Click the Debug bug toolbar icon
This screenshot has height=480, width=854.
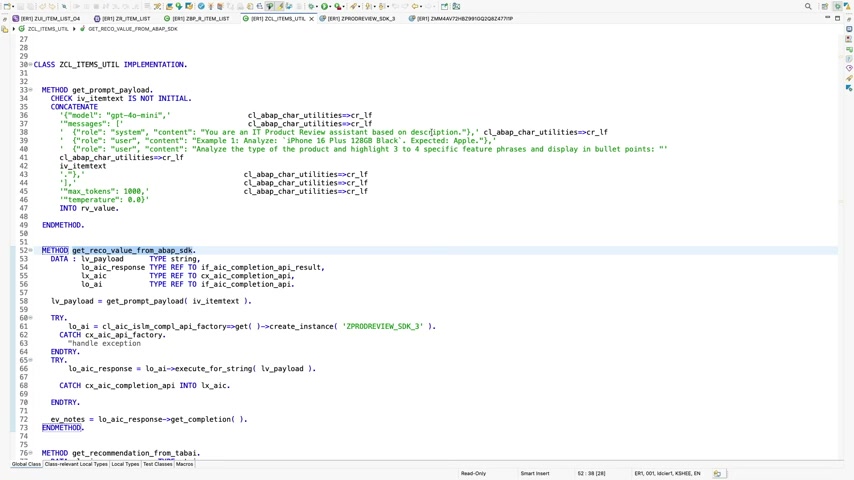tap(311, 7)
